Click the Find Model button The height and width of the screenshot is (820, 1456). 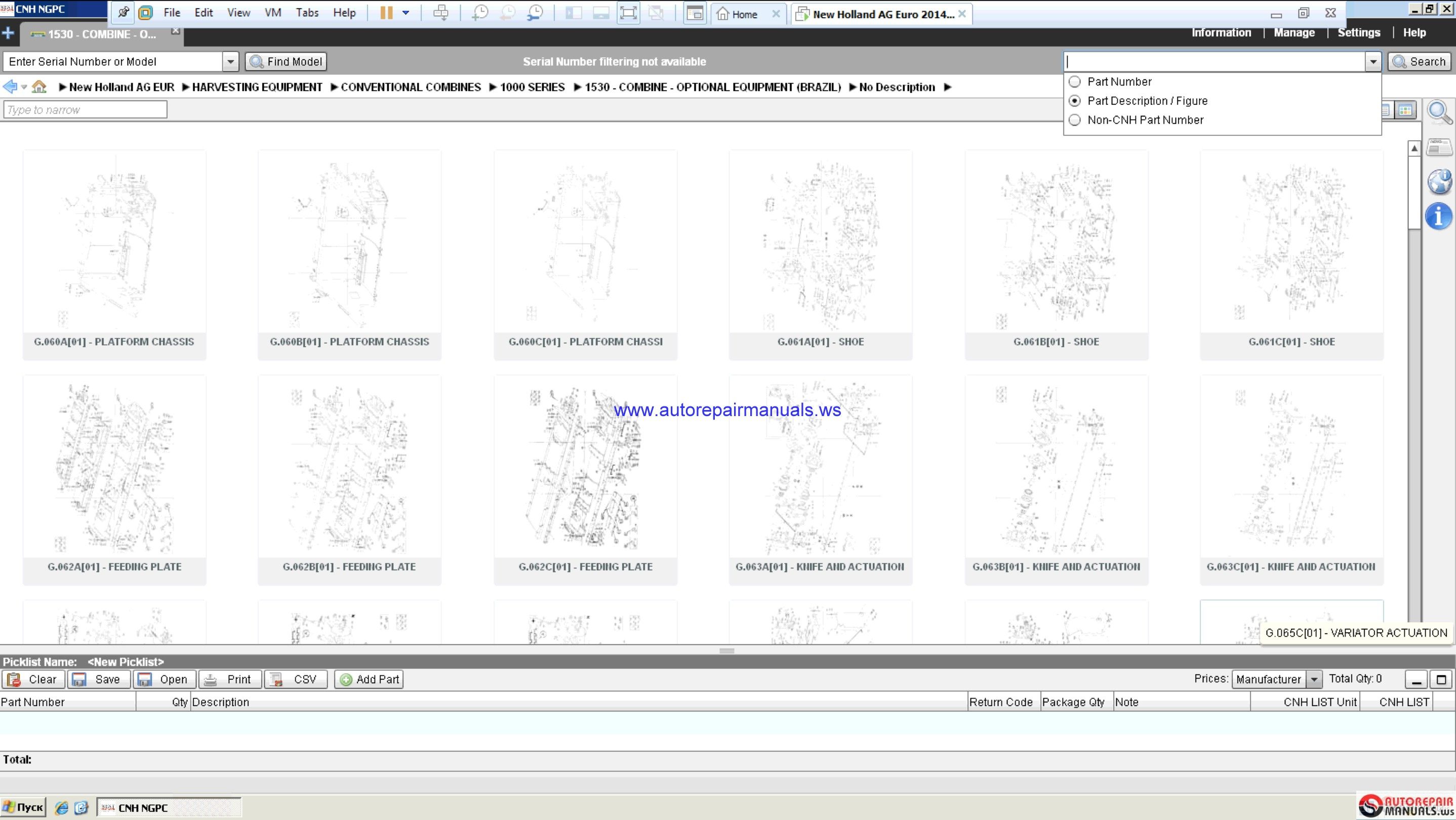(x=286, y=62)
